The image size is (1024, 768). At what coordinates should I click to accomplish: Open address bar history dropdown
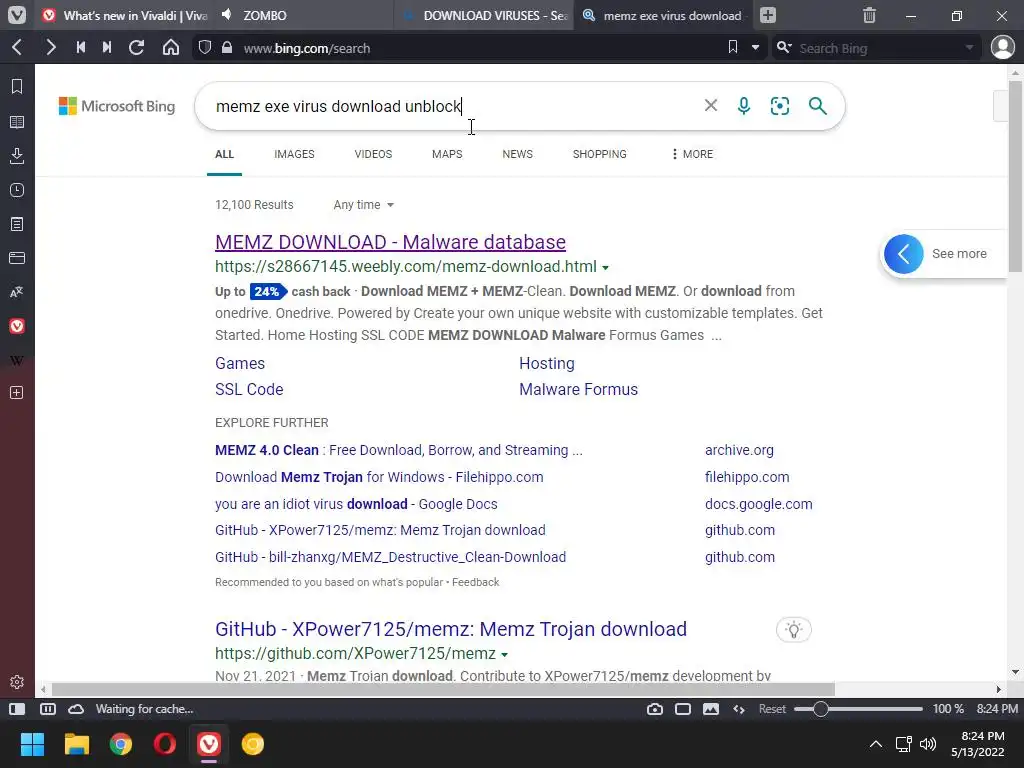[x=756, y=48]
